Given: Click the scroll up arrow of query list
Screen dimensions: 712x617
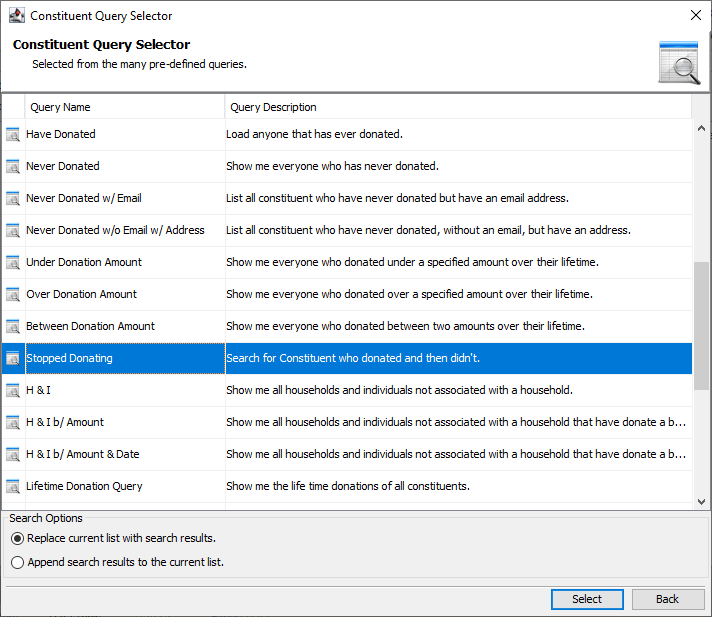Looking at the screenshot, I should (701, 128).
